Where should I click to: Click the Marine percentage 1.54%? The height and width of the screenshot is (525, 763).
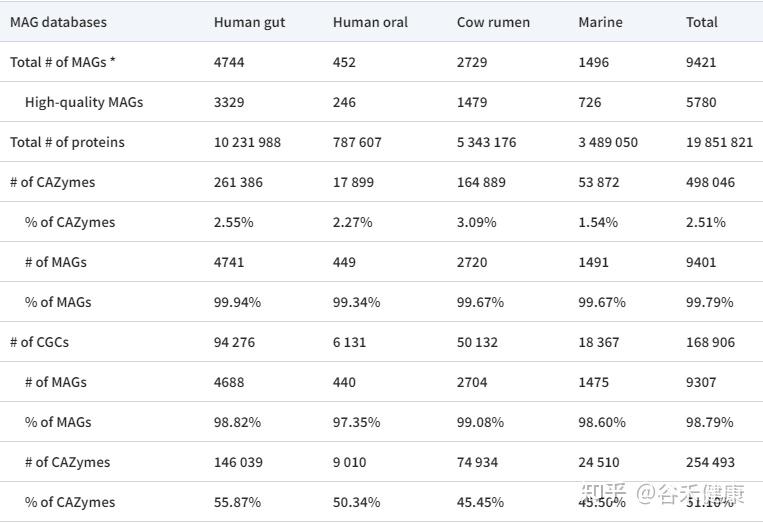[598, 222]
